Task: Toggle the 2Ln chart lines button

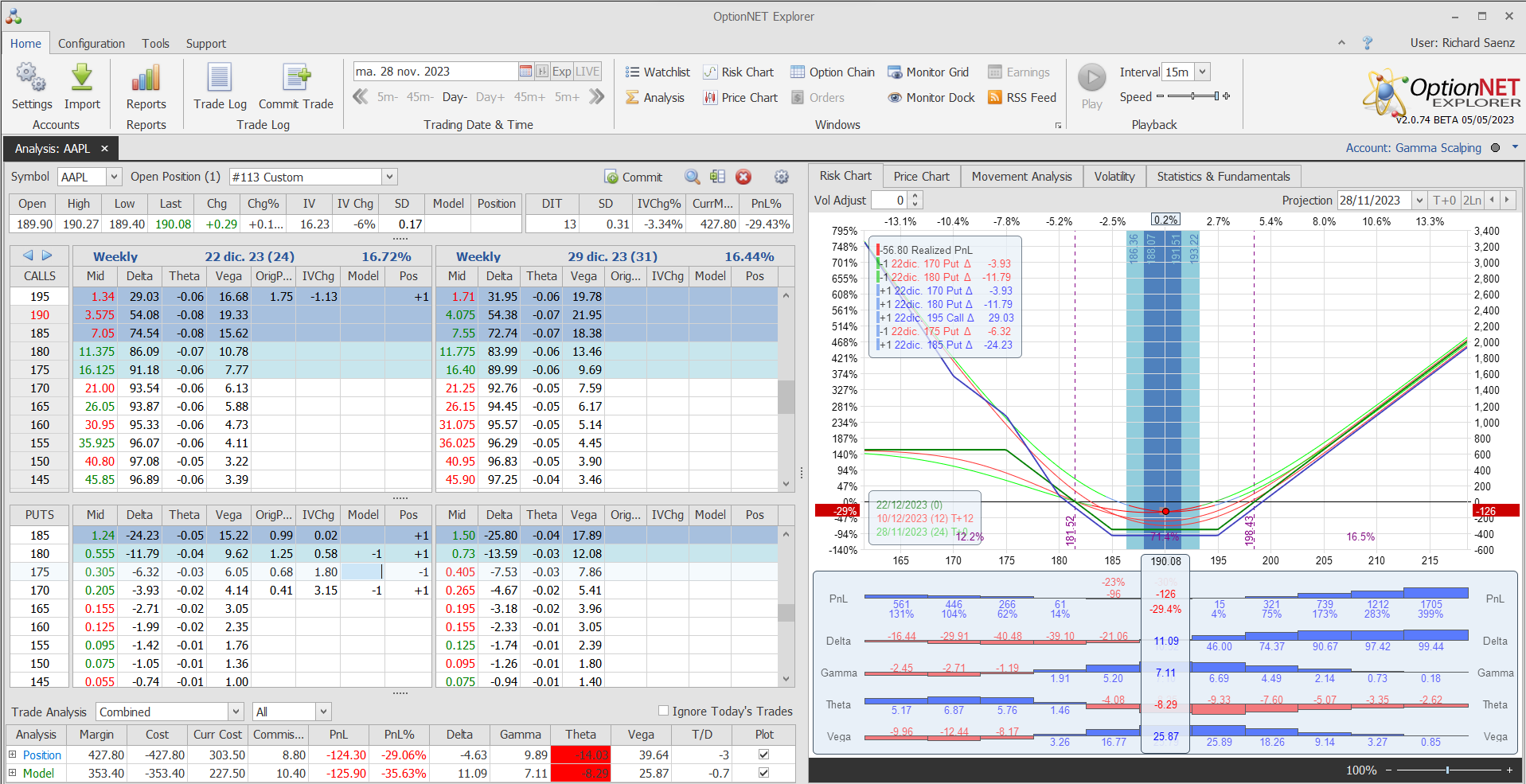Action: click(x=1472, y=201)
